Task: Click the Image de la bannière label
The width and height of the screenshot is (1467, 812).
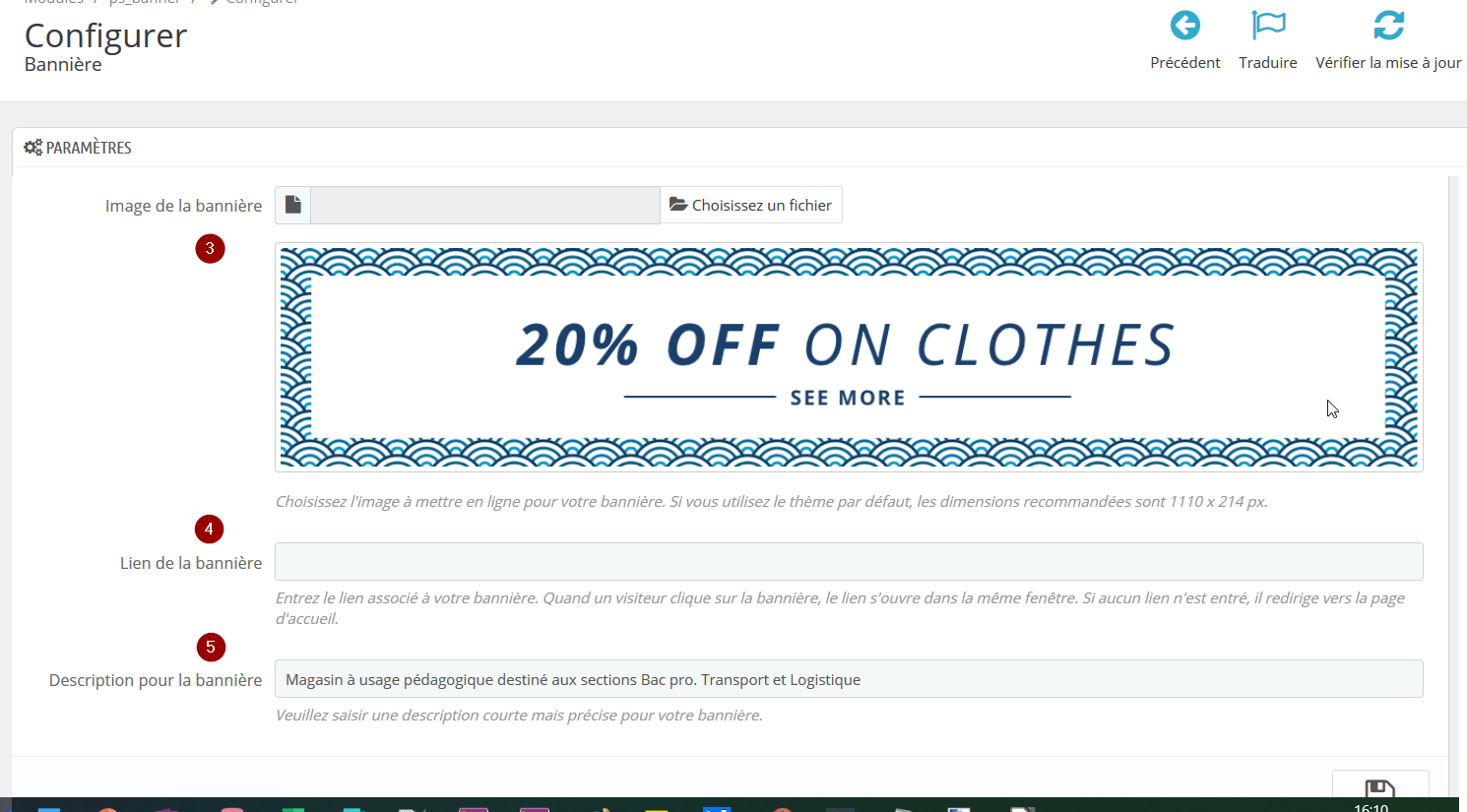Action: (183, 206)
